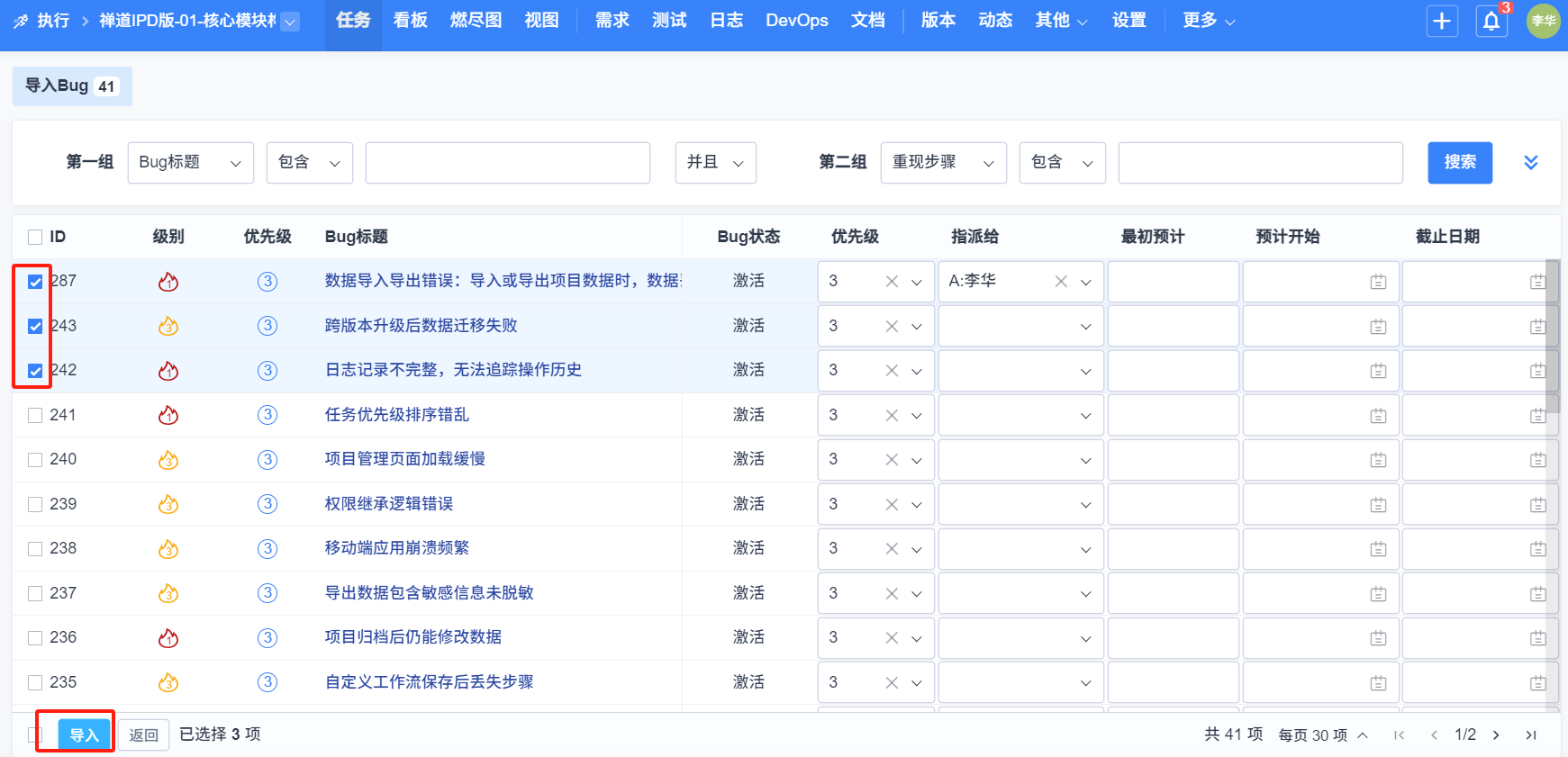The height and width of the screenshot is (757, 1568).
Task: Click the 李华 user avatar
Action: point(1543,21)
